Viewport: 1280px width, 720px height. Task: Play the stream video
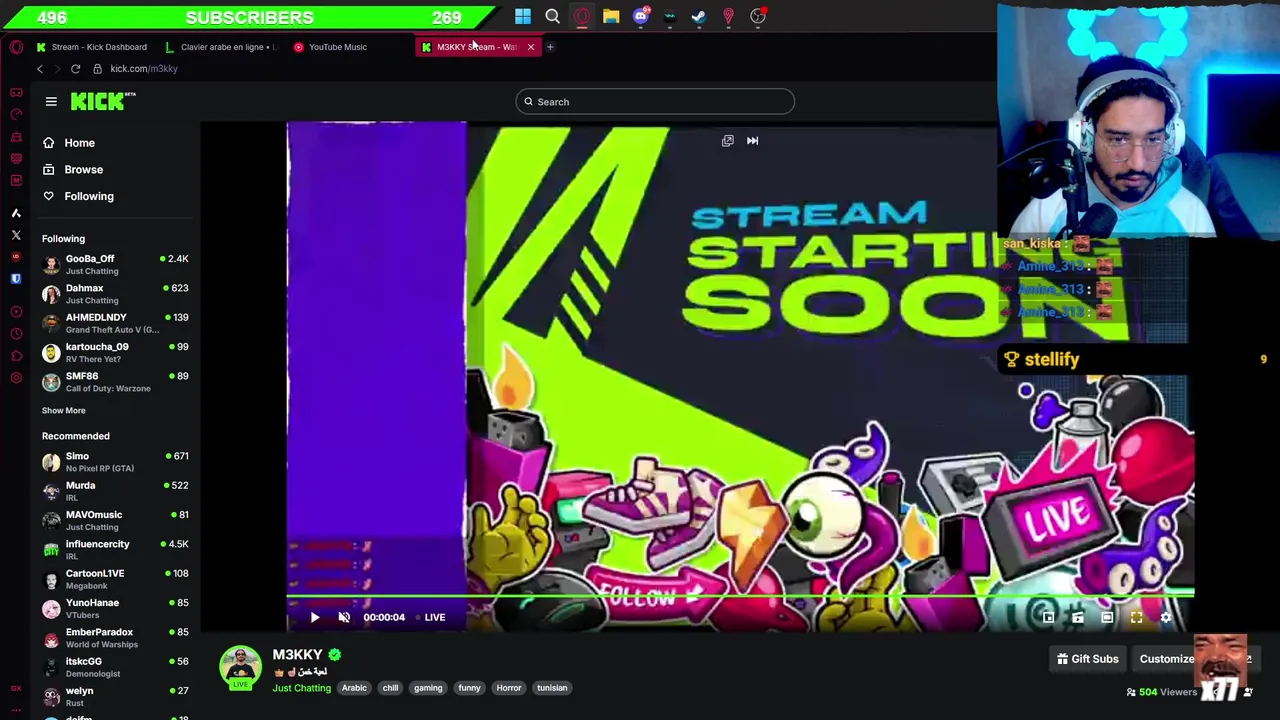314,617
